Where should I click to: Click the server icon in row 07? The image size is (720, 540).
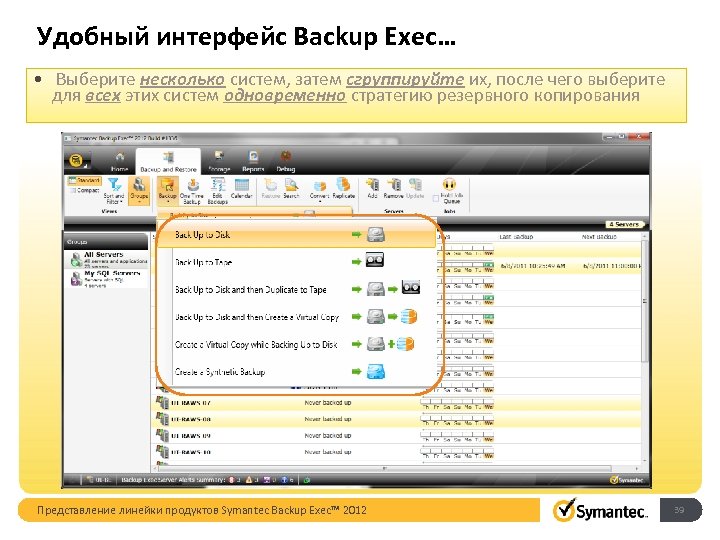(x=162, y=403)
